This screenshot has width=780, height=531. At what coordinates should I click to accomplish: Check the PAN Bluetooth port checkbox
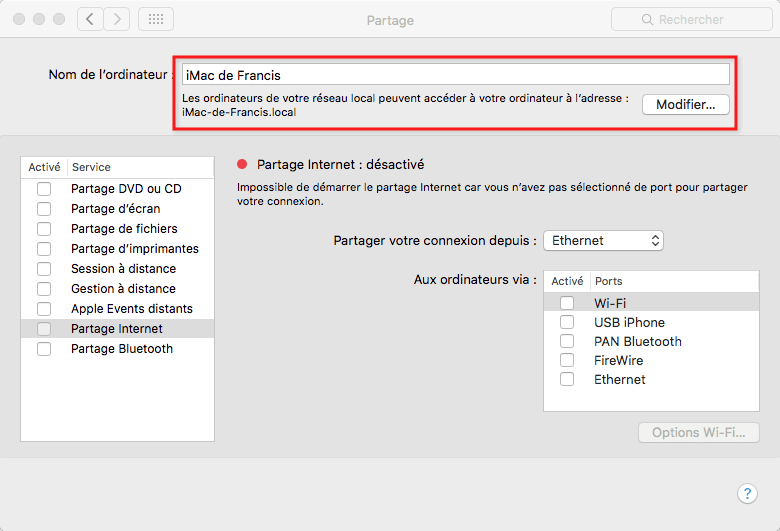567,341
